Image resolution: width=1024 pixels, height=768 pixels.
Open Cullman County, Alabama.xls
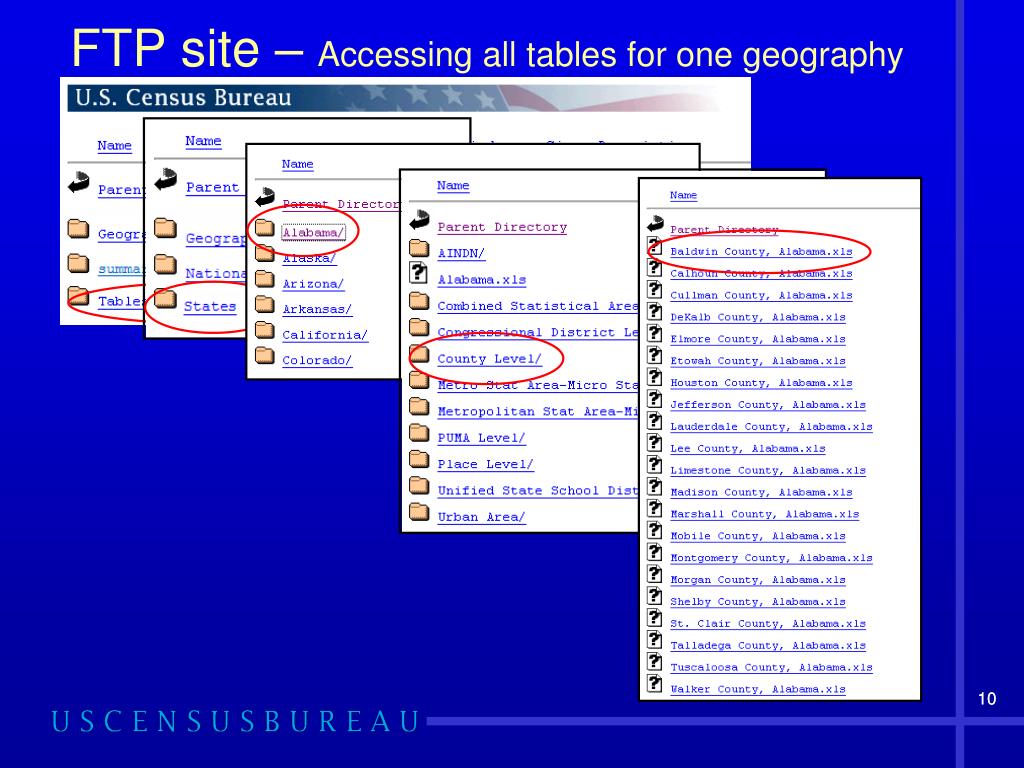761,295
